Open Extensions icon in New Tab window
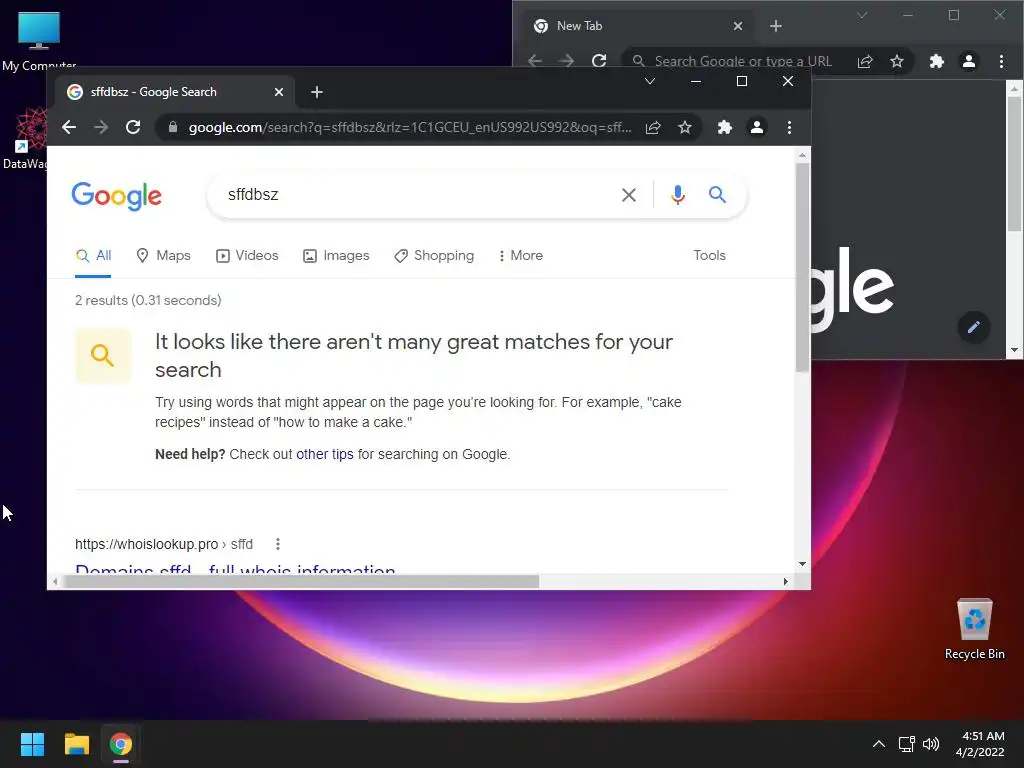Screen dimensions: 1024x768 (936, 61)
